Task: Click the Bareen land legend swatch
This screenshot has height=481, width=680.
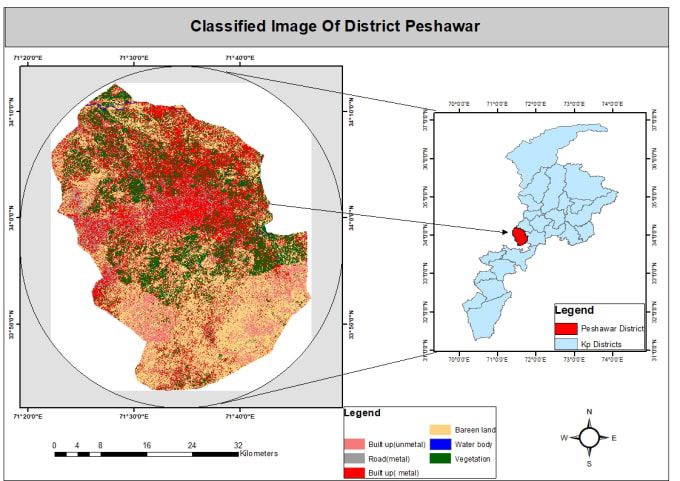Action: (440, 430)
